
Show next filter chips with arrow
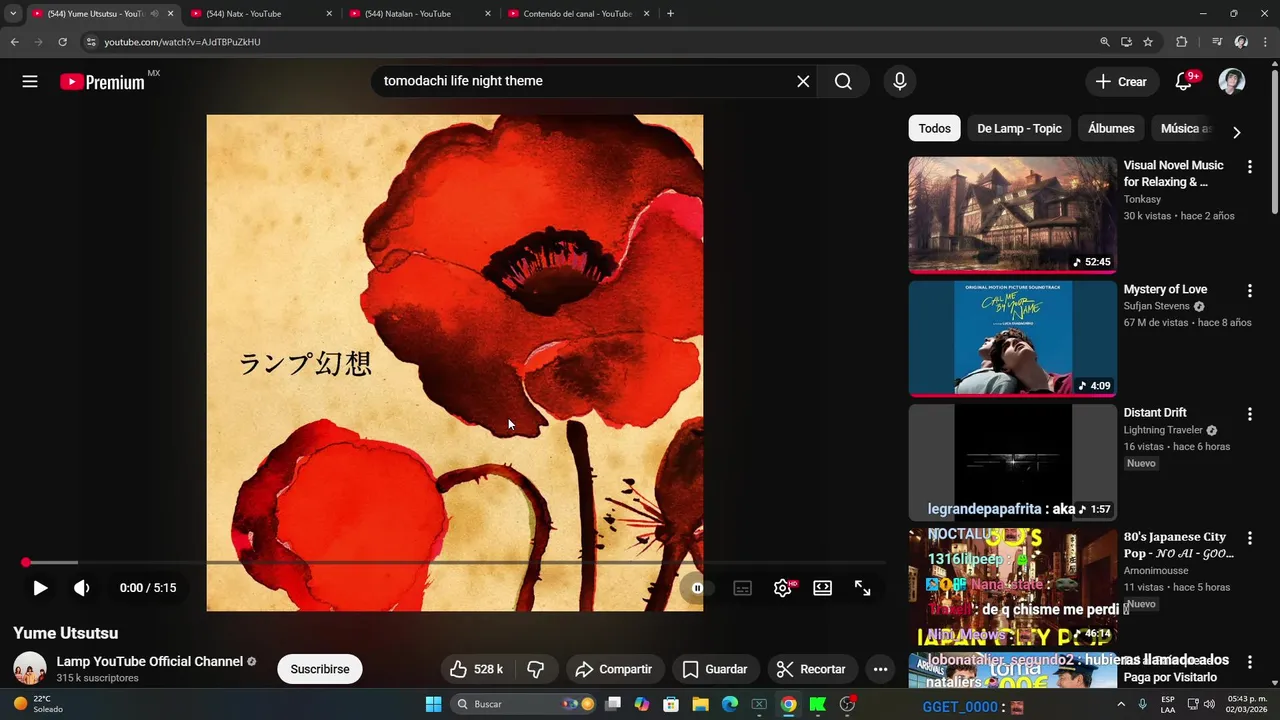1237,132
